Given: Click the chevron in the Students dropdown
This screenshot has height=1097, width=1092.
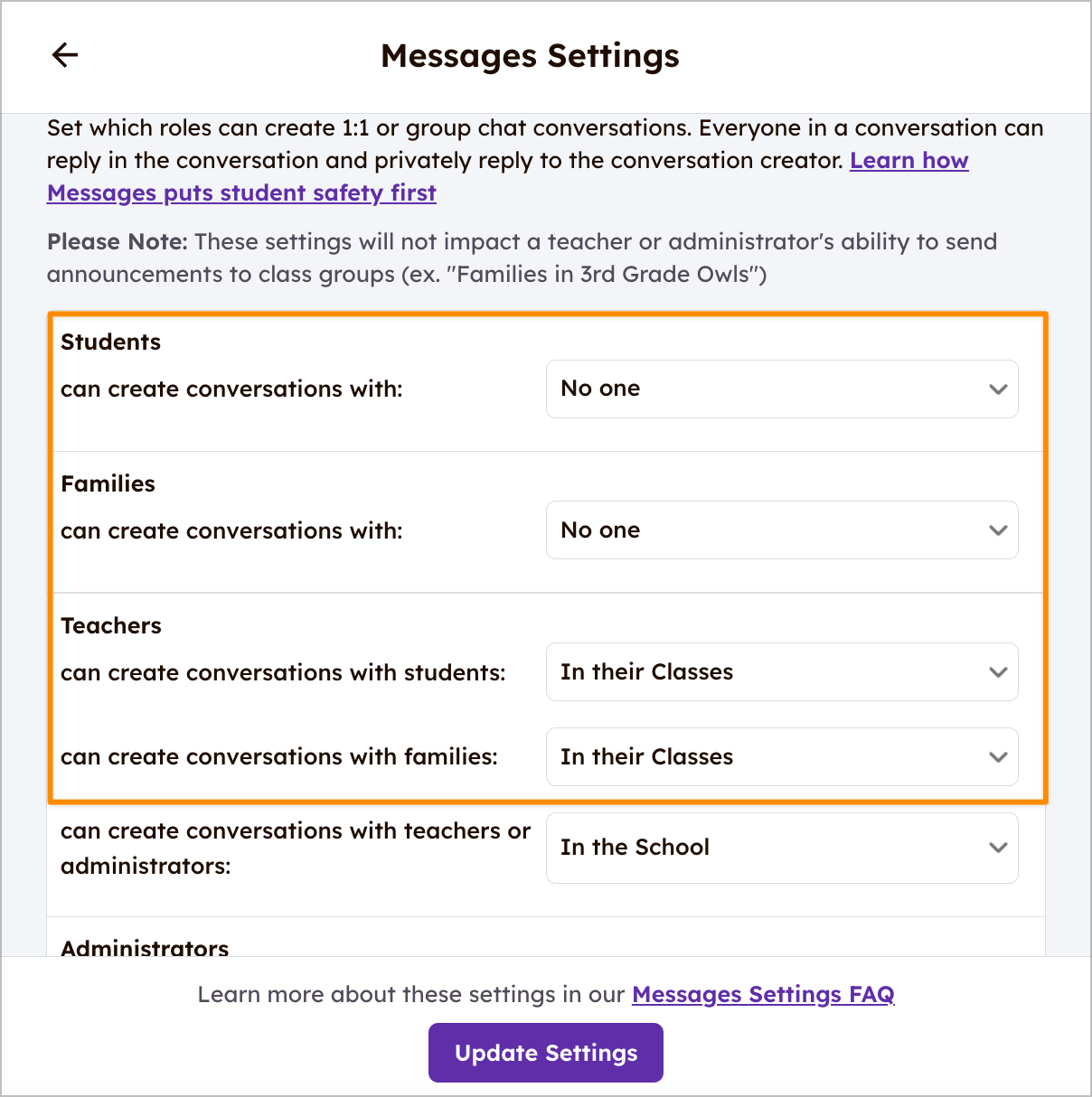Looking at the screenshot, I should [998, 389].
